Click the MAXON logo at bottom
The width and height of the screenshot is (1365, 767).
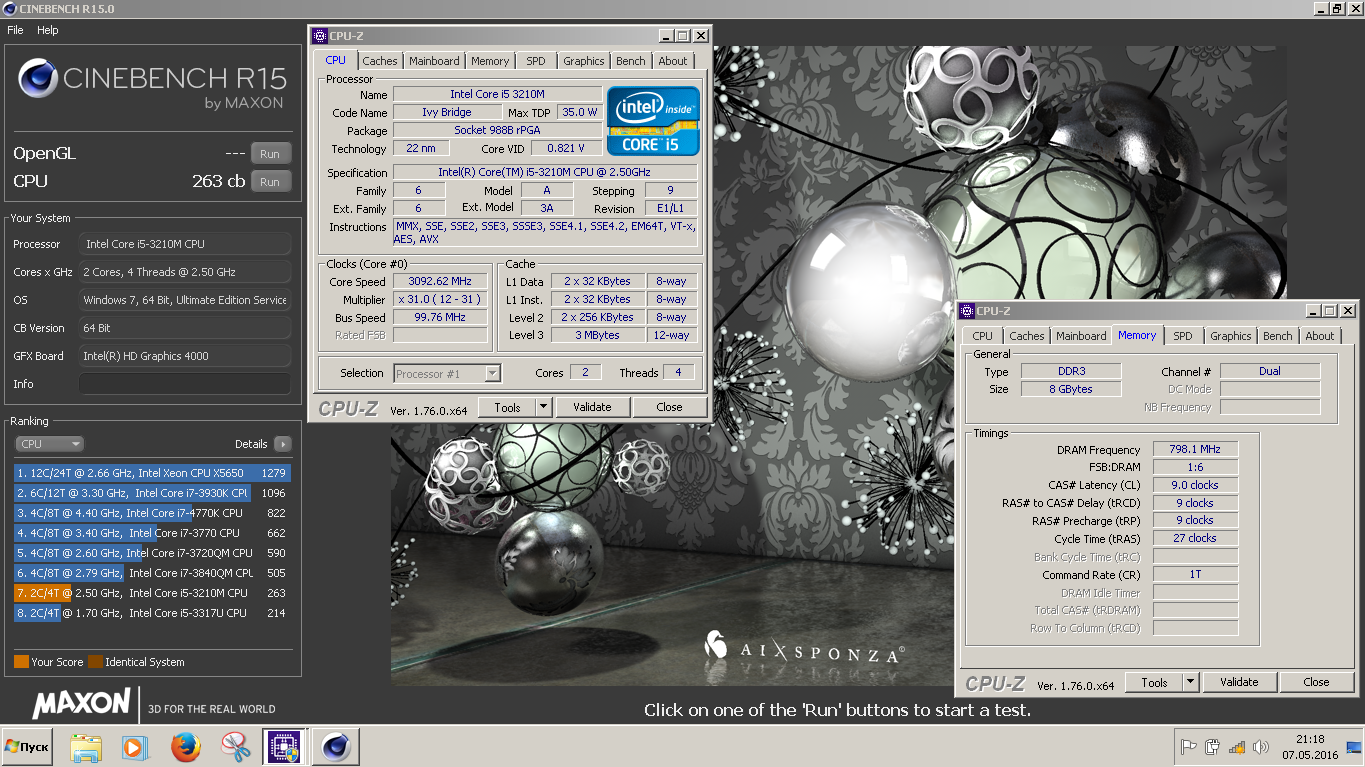81,703
